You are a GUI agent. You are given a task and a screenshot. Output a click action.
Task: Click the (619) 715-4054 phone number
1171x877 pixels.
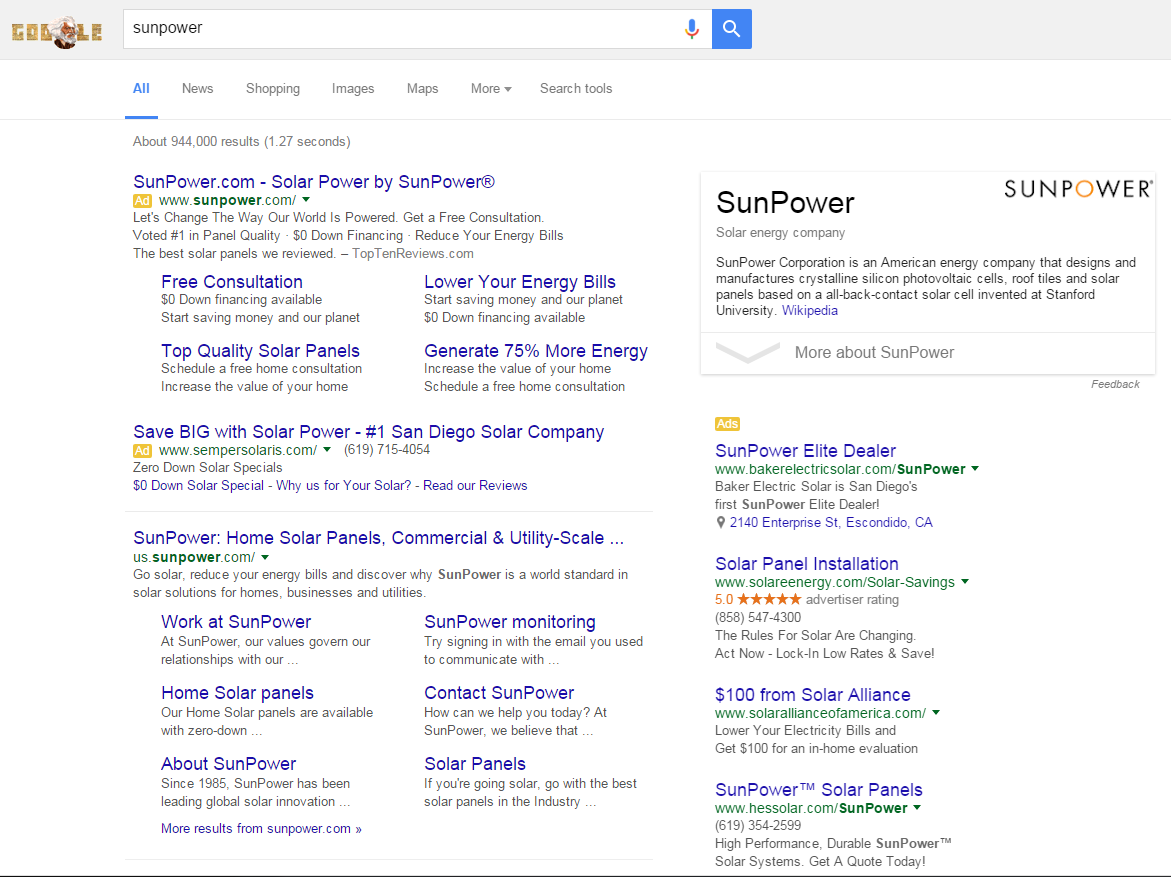pos(387,450)
